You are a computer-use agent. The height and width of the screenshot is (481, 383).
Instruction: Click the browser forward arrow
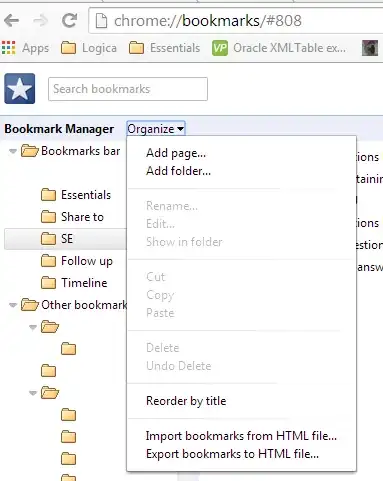point(41,21)
